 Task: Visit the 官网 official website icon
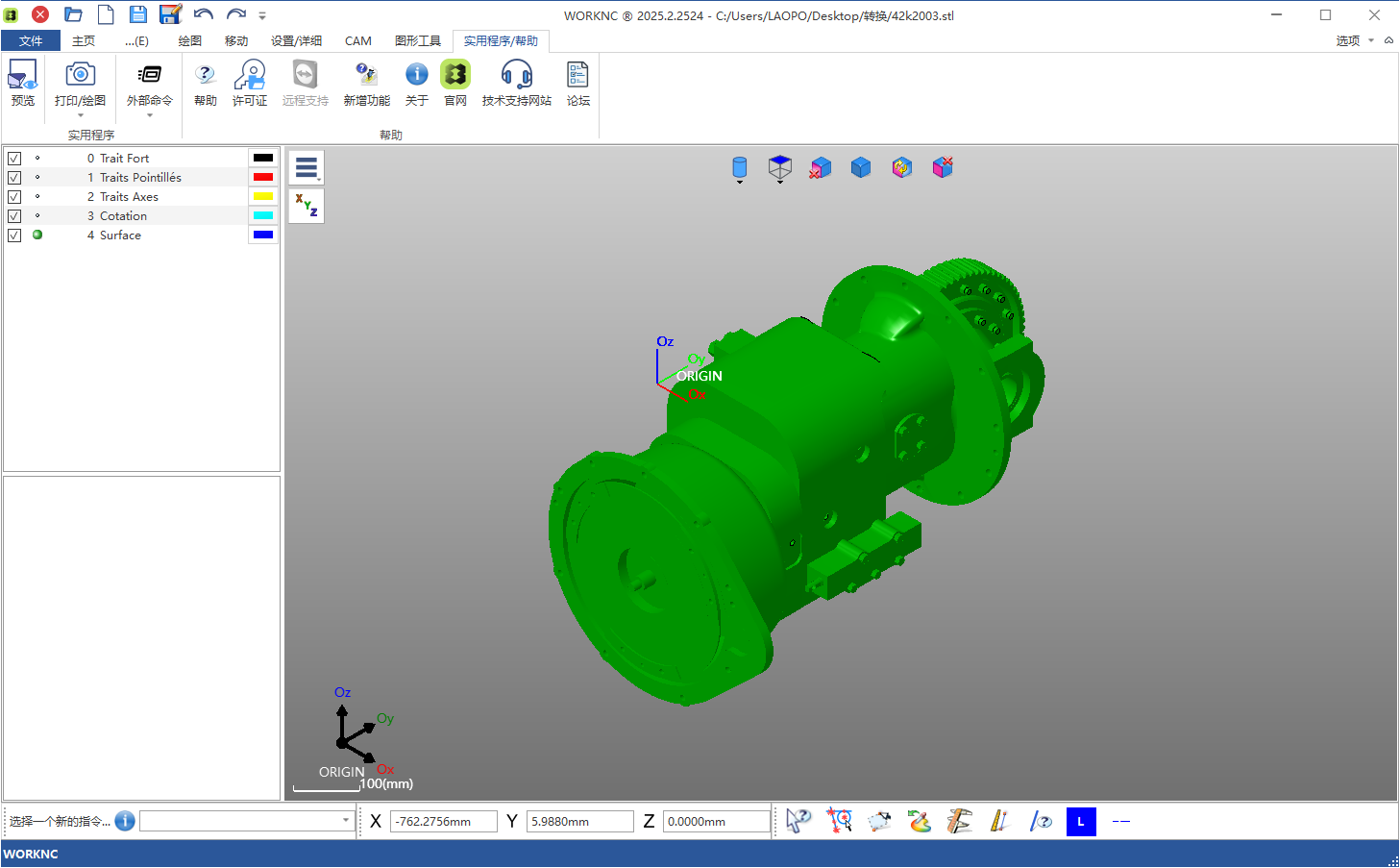click(x=454, y=74)
